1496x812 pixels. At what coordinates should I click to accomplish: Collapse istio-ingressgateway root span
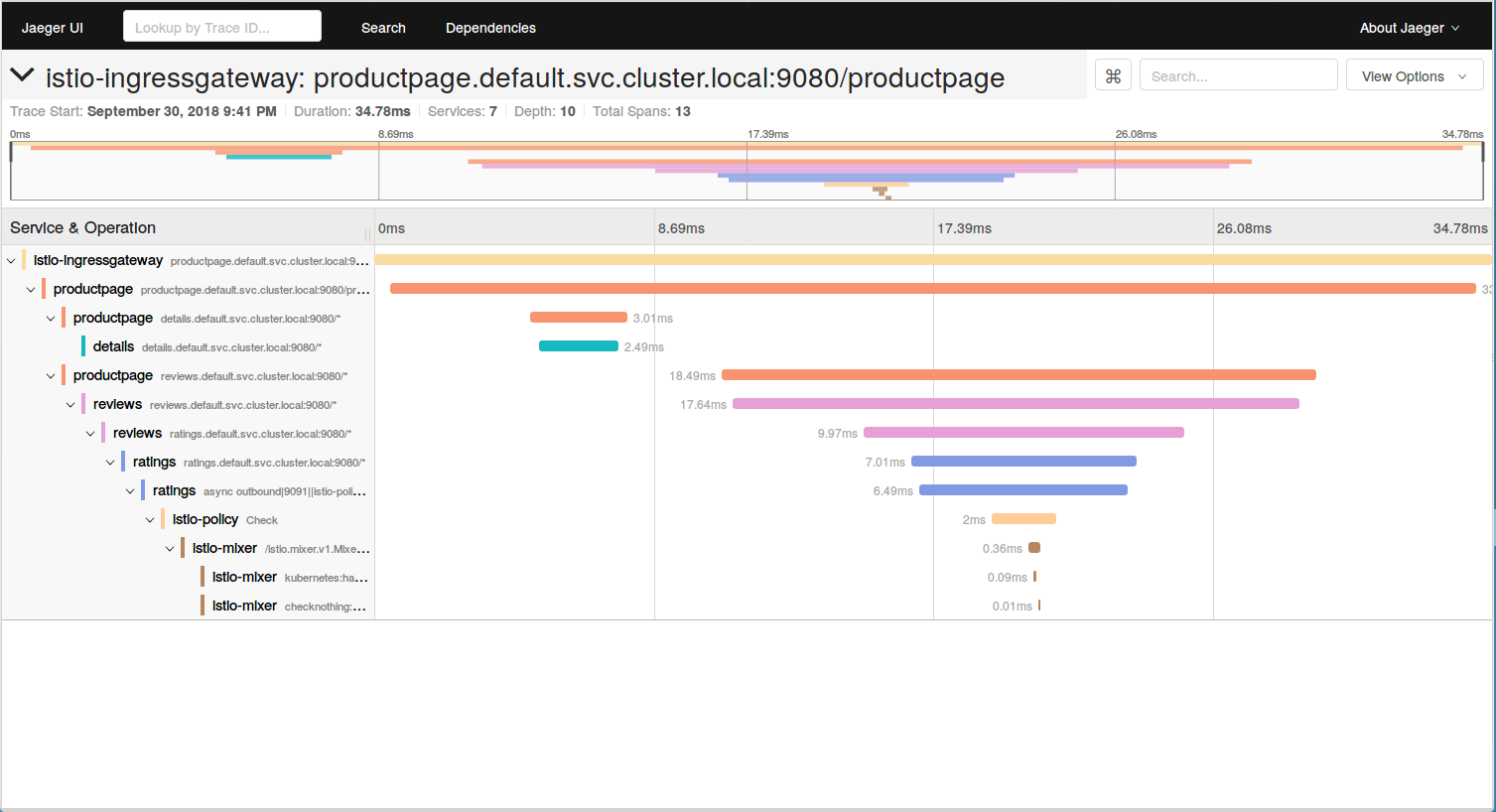pyautogui.click(x=11, y=261)
